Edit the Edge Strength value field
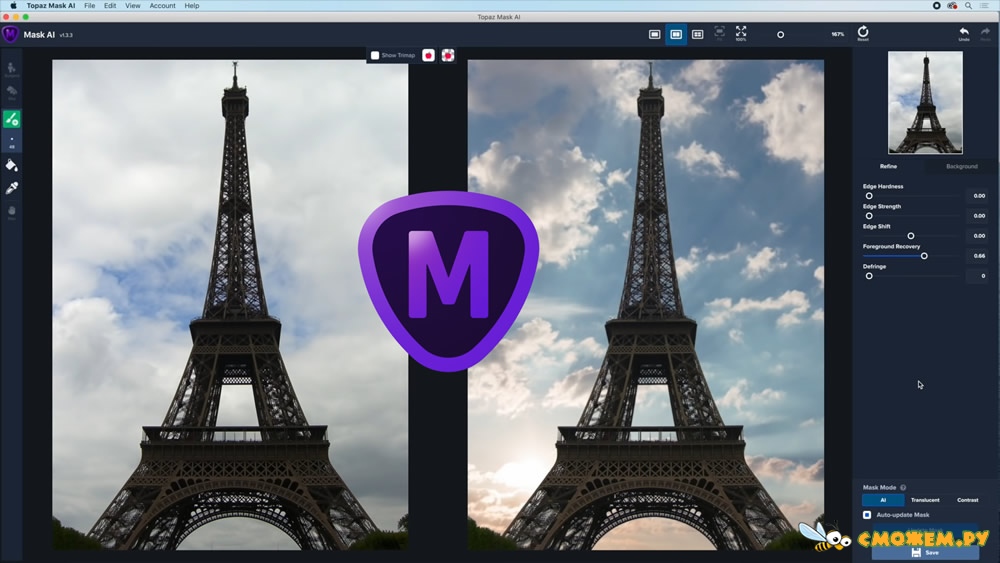This screenshot has width=1000, height=563. click(x=979, y=216)
